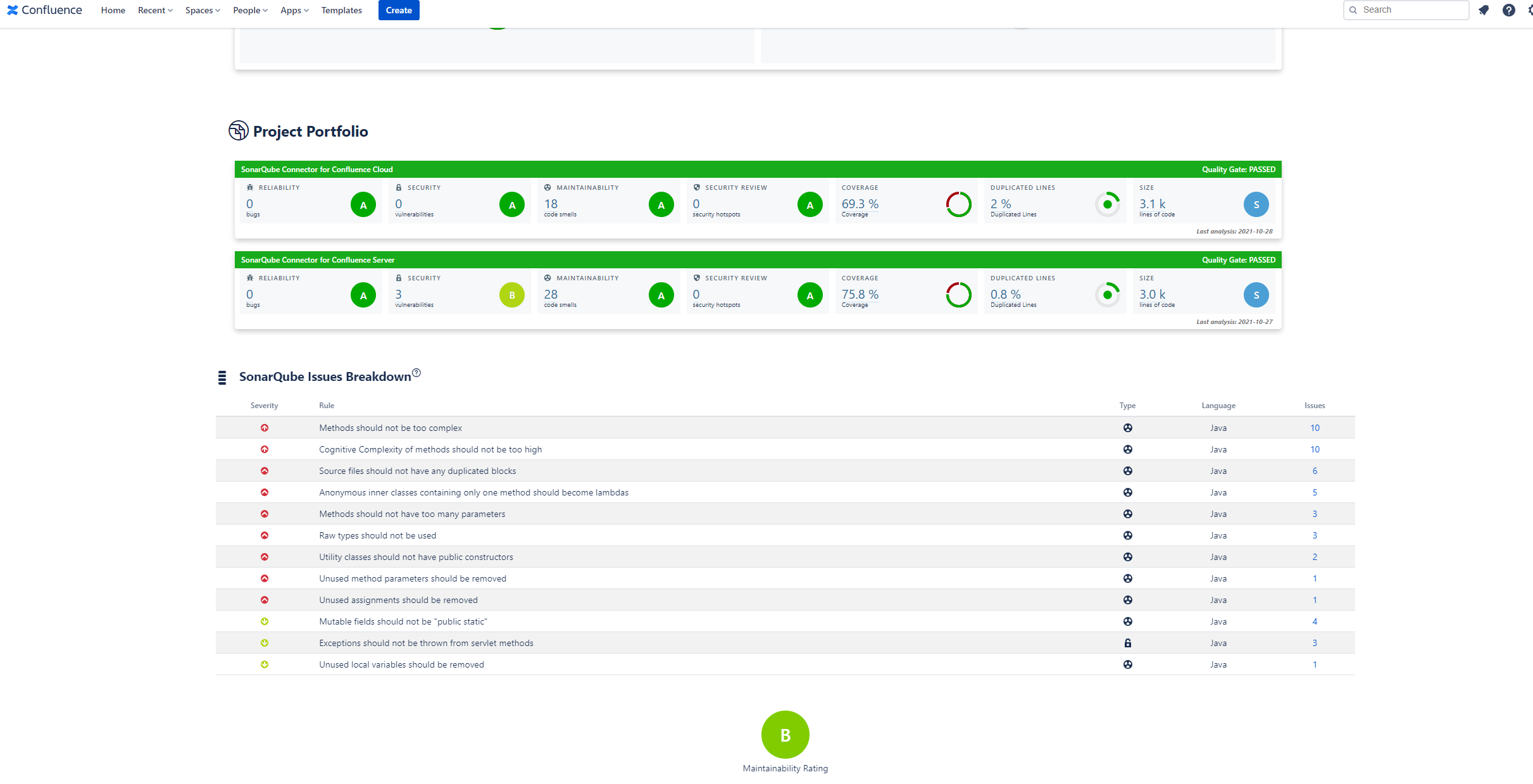
Task: Open the help question mark icon
Action: coord(1509,10)
